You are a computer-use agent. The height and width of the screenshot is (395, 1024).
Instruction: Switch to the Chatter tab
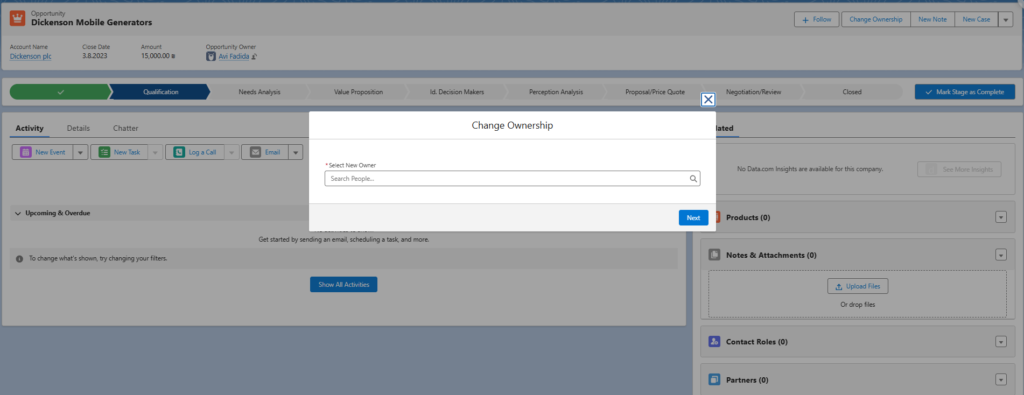[x=125, y=128]
